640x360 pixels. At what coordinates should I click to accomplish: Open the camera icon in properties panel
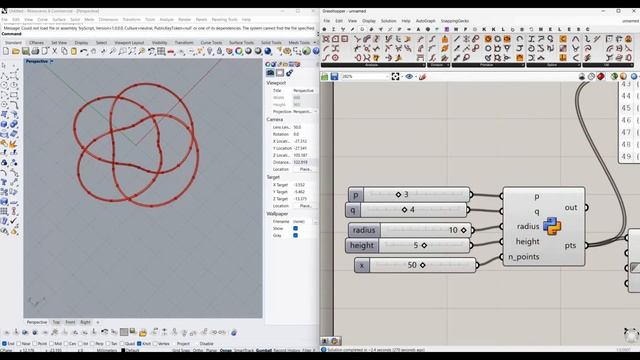(x=270, y=73)
